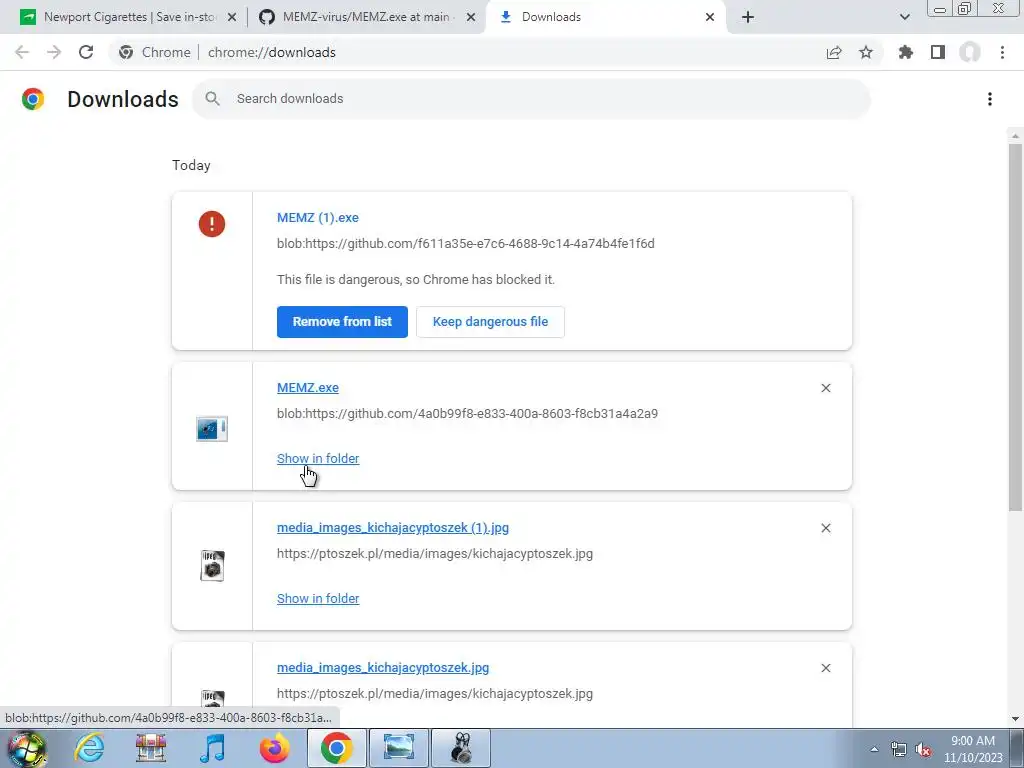Click the Remove from list button
1024x768 pixels.
[x=342, y=322]
